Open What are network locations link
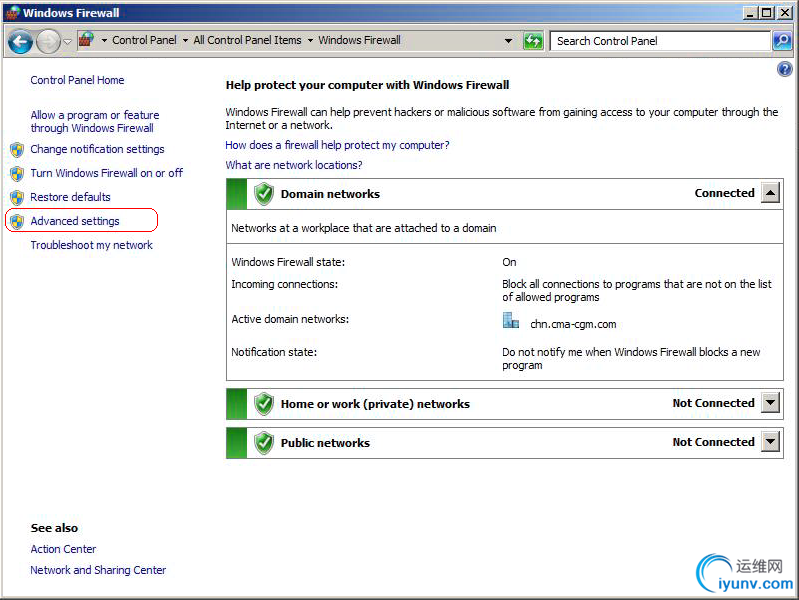Image resolution: width=799 pixels, height=600 pixels. click(294, 165)
